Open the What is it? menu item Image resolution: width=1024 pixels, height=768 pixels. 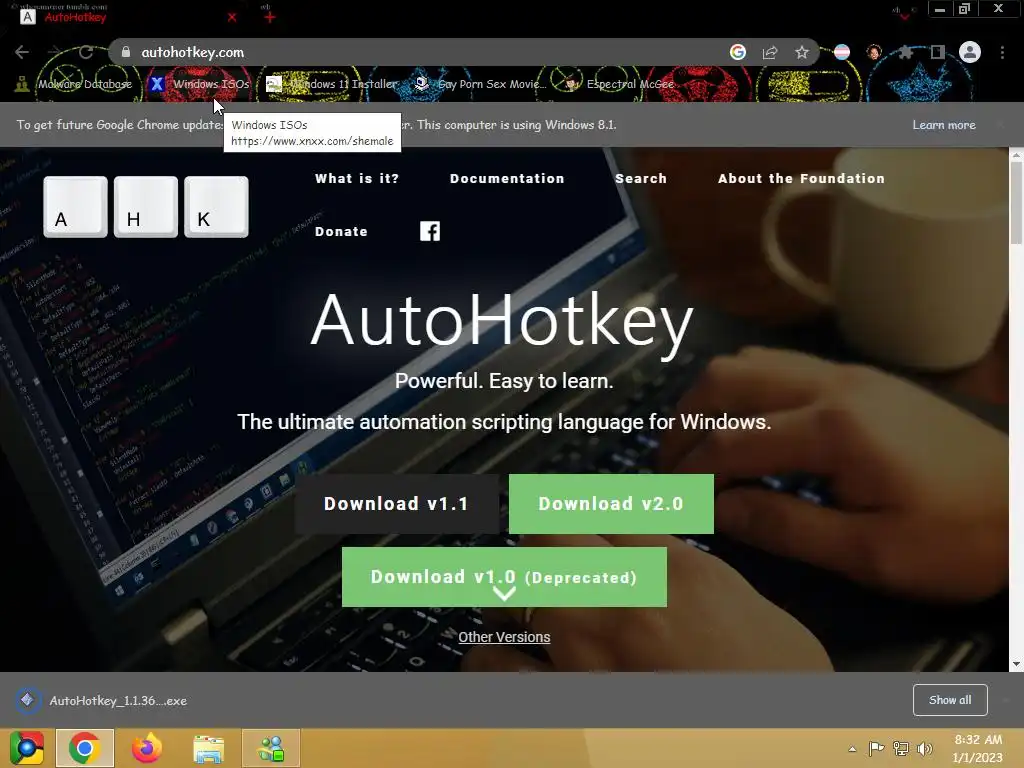click(x=357, y=178)
